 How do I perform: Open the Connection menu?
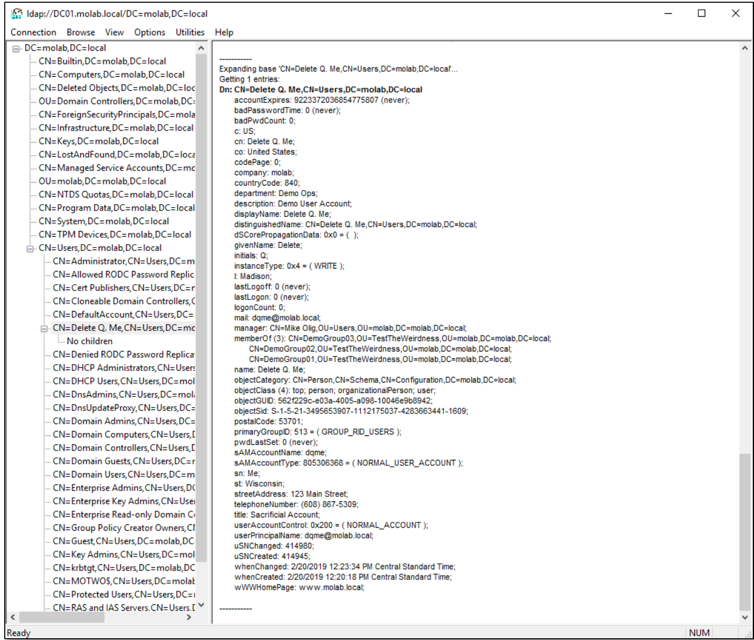33,32
